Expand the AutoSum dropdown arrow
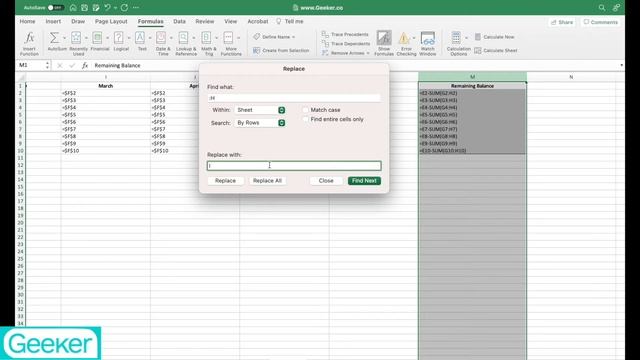Viewport: 640px width, 360px height. click(64, 38)
